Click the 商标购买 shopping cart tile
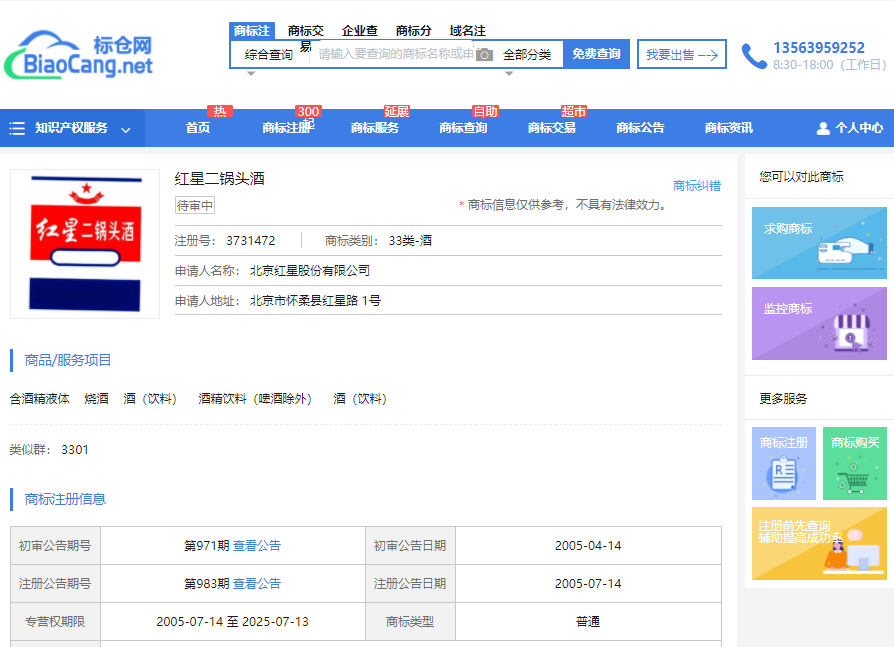The image size is (894, 647). tap(855, 463)
